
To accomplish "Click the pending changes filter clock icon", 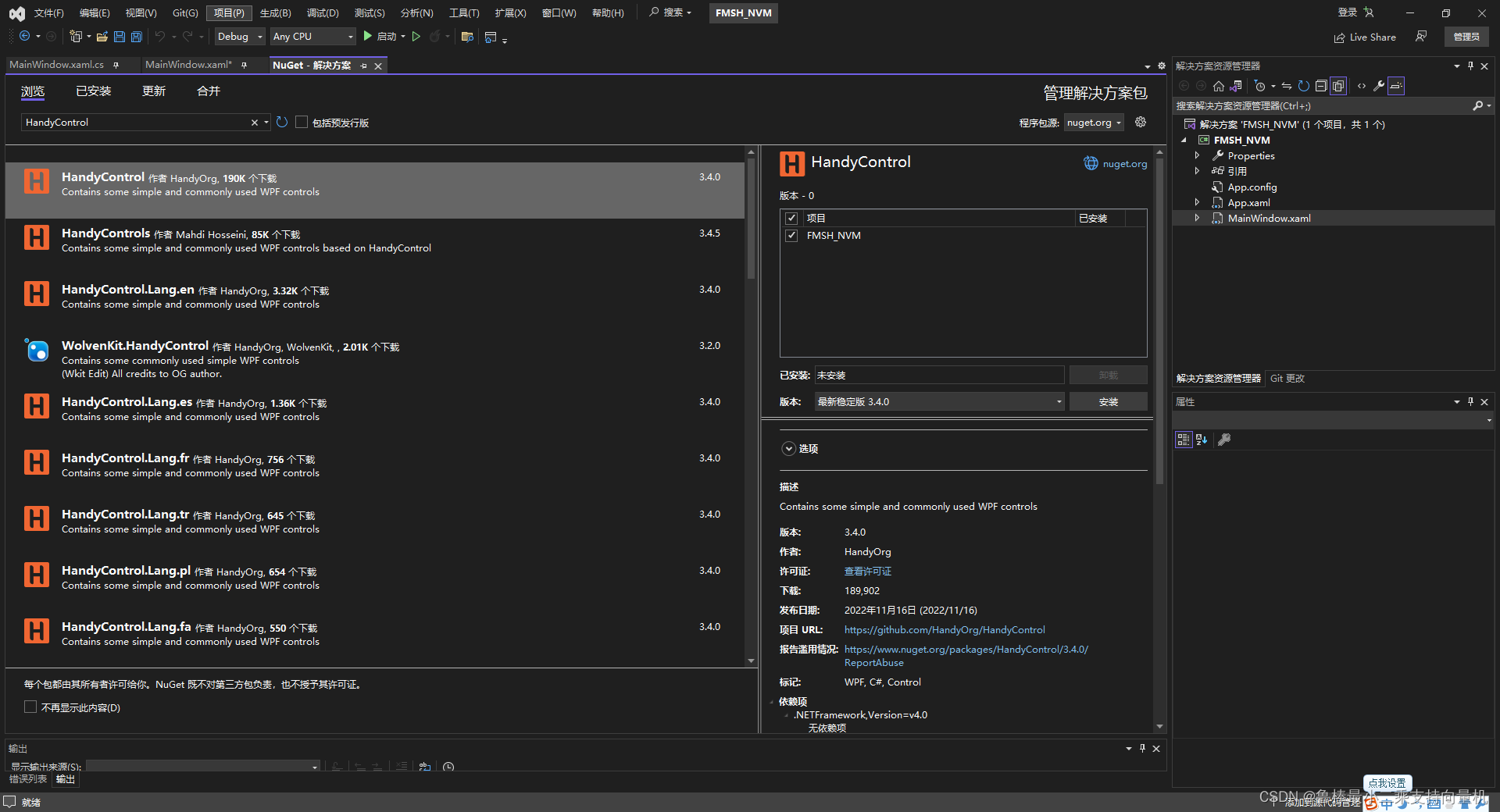I will [1259, 86].
